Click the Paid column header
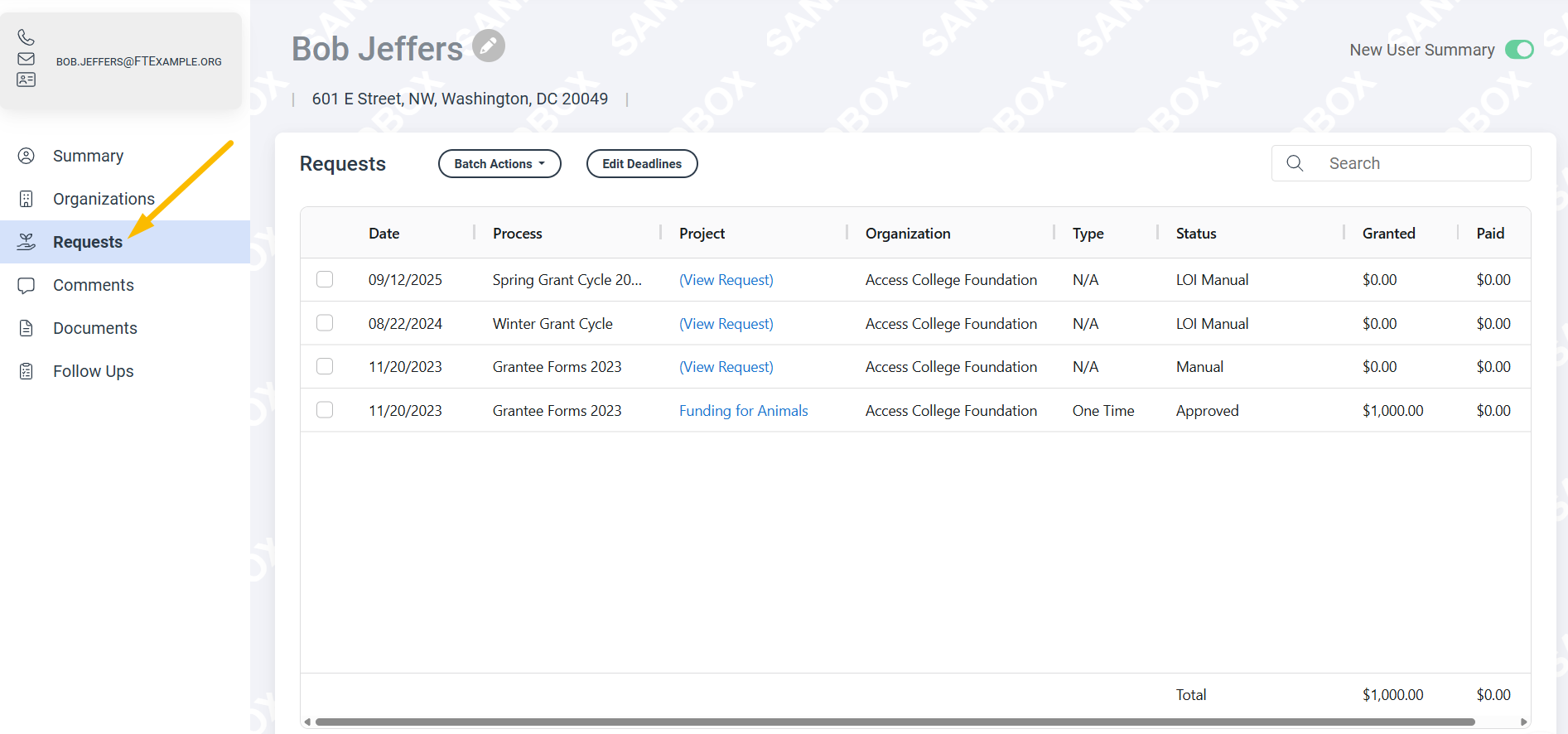Image resolution: width=1568 pixels, height=734 pixels. [1490, 234]
